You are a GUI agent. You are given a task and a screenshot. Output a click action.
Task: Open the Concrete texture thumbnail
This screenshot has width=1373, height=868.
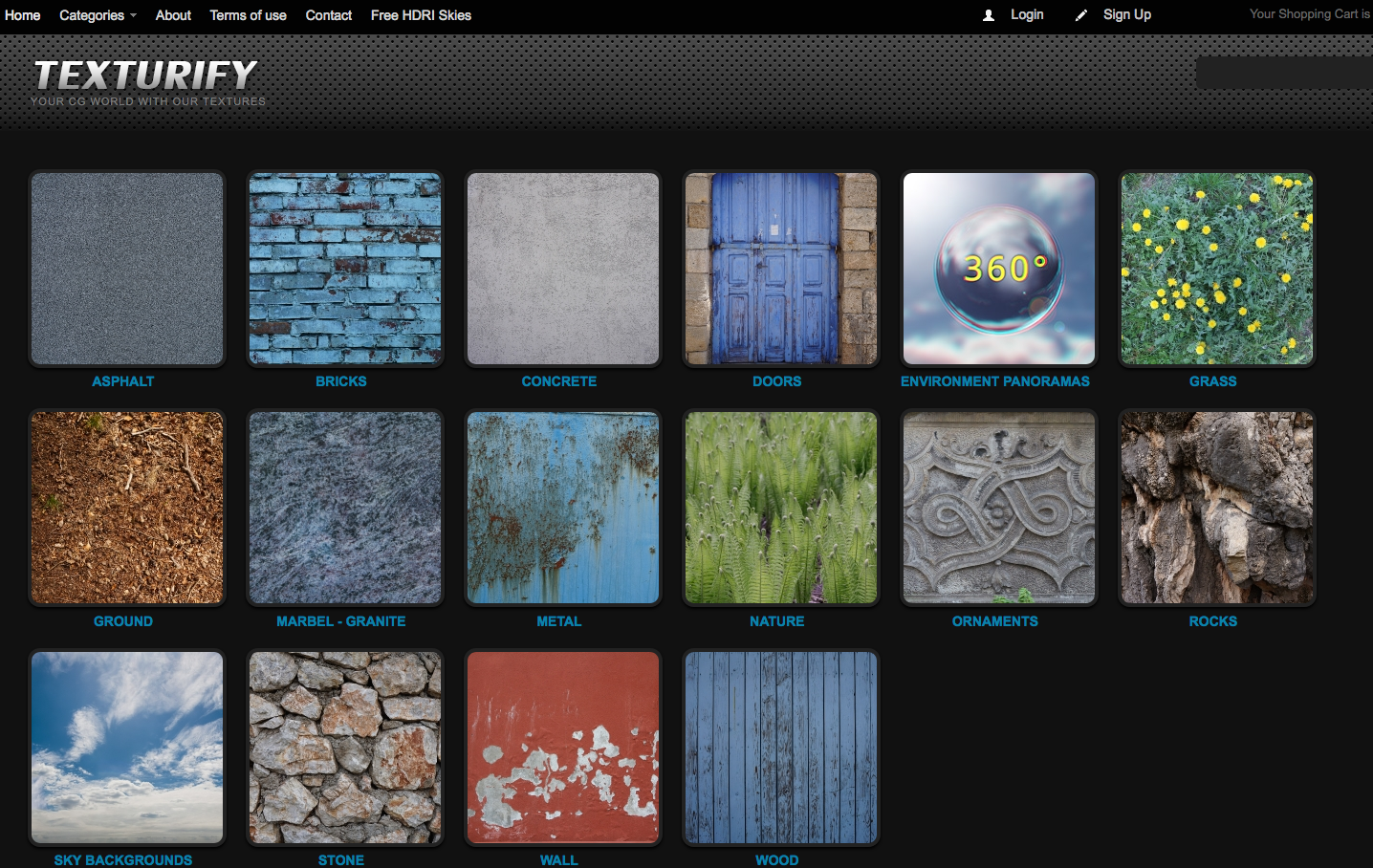pos(563,269)
